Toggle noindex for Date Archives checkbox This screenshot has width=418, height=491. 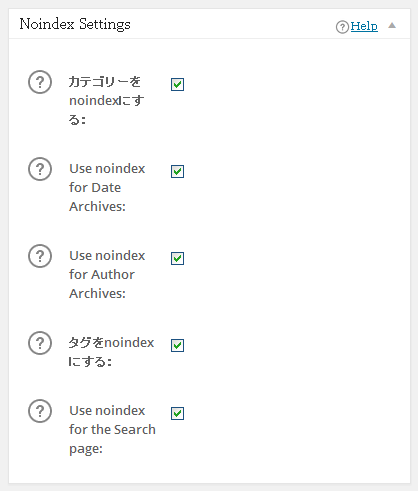tap(177, 171)
